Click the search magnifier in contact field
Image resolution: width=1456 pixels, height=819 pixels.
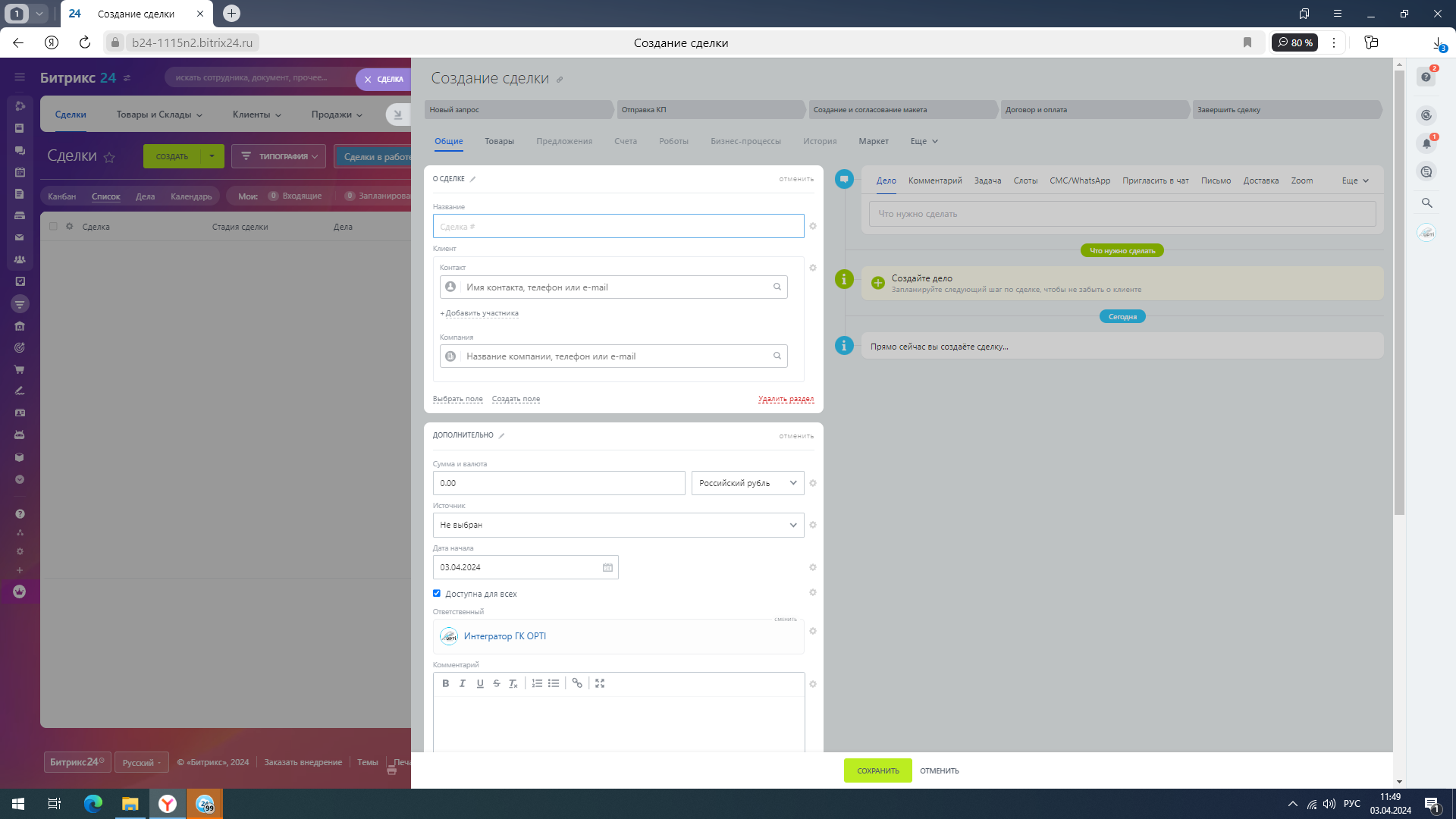[x=777, y=287]
